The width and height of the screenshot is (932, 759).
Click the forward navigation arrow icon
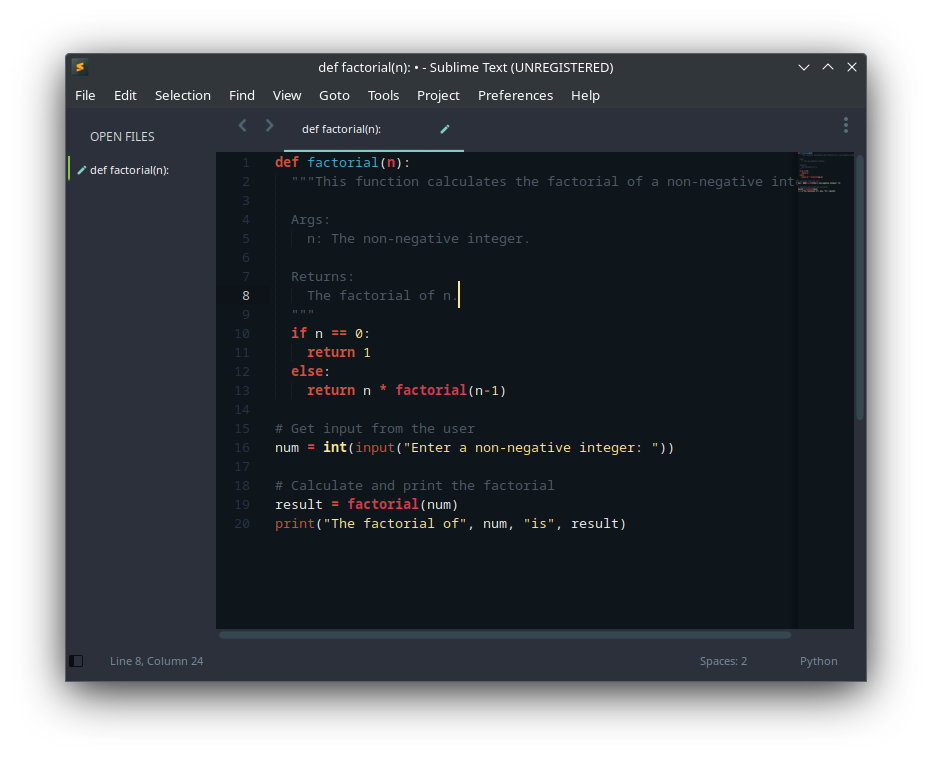pyautogui.click(x=268, y=125)
